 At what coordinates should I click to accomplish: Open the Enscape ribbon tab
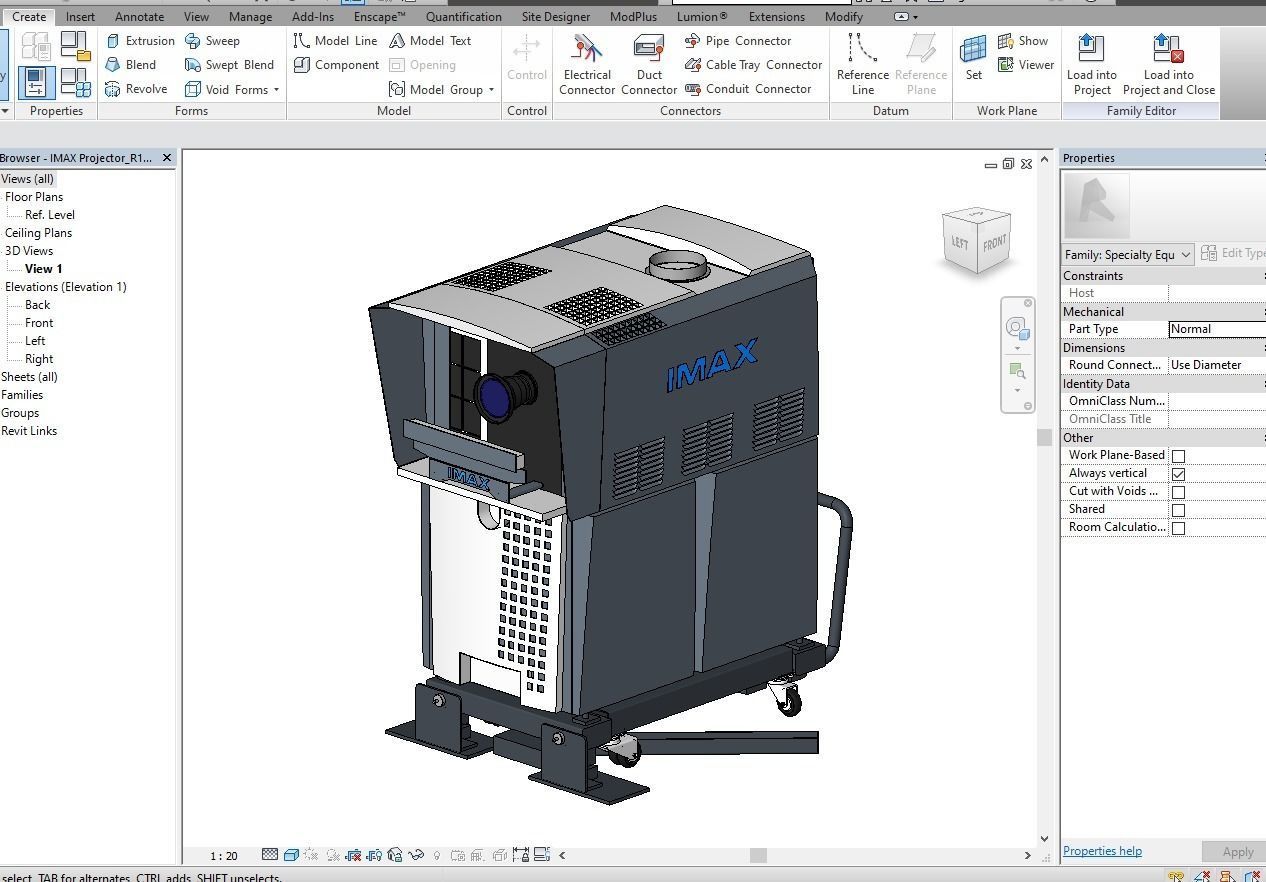click(380, 17)
